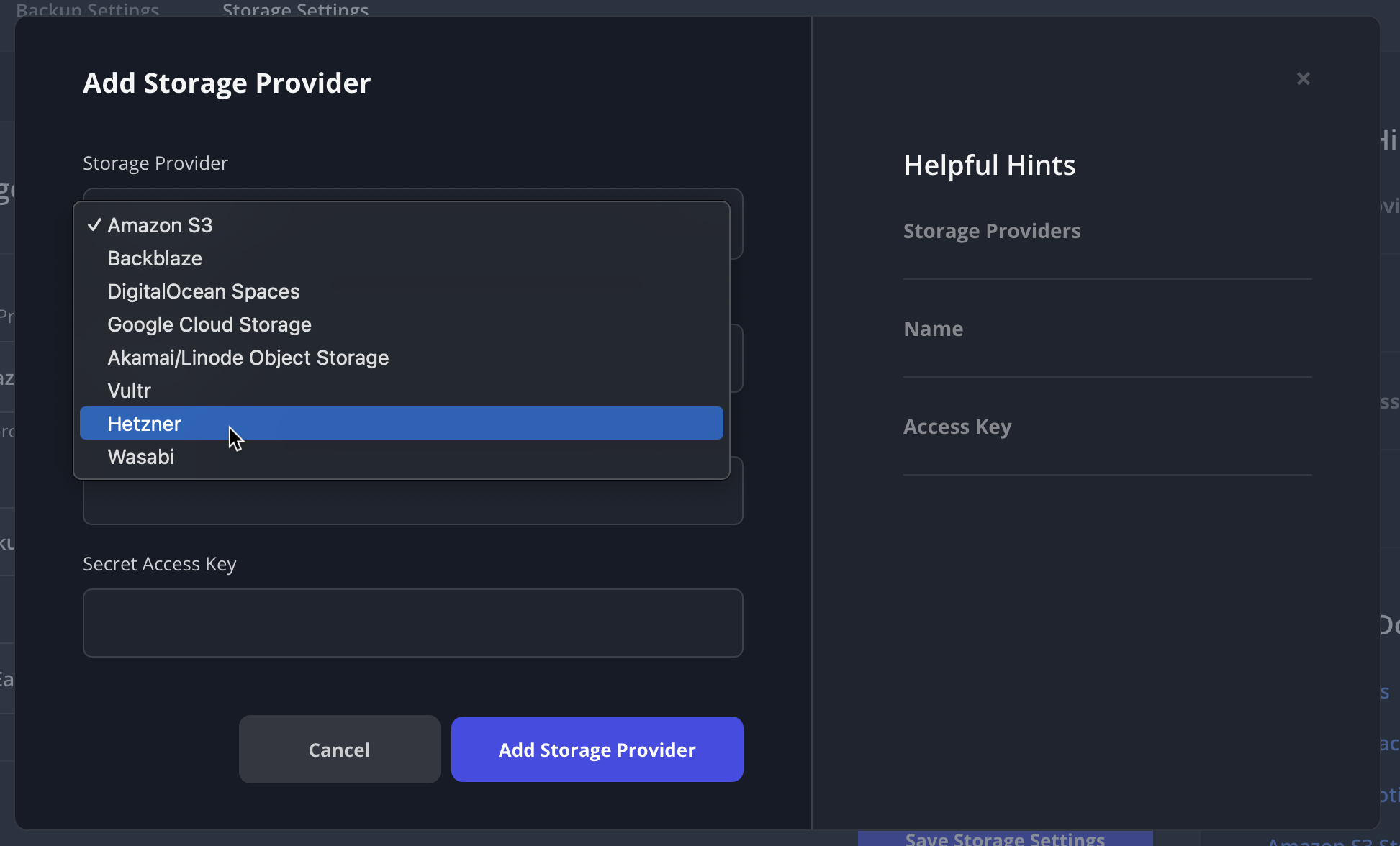Switch to the Storage Settings tab
The height and width of the screenshot is (846, 1400).
coord(295,10)
